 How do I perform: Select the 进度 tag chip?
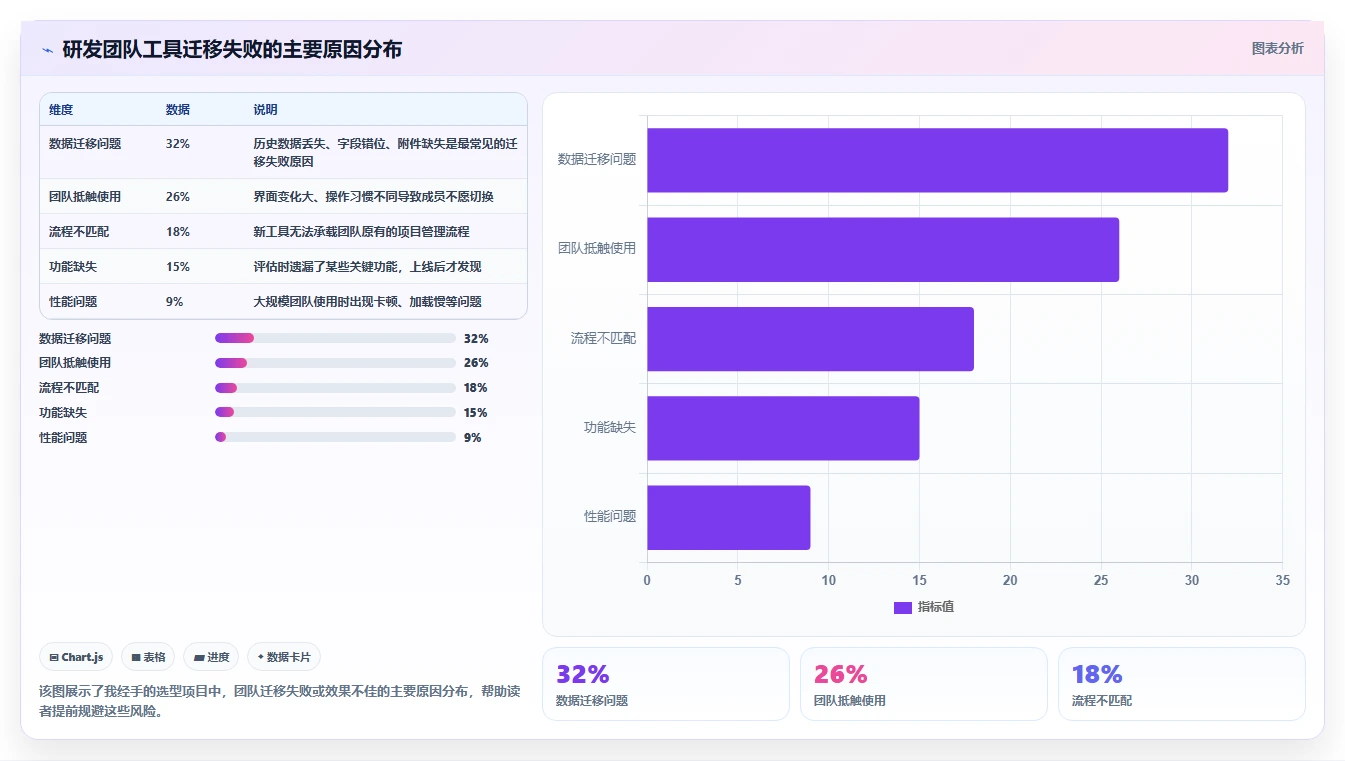coord(211,657)
